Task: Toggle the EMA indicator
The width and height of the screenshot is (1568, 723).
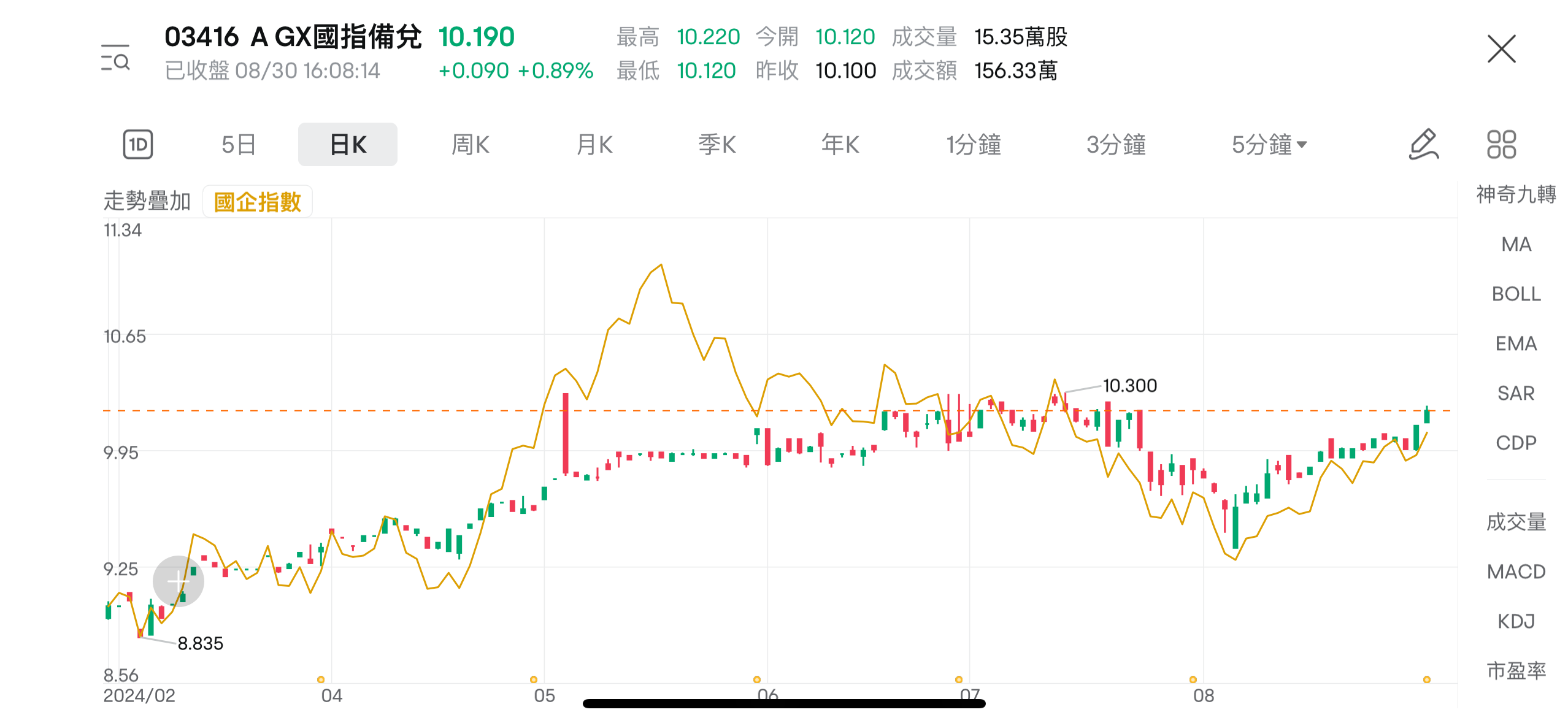Action: (x=1516, y=343)
